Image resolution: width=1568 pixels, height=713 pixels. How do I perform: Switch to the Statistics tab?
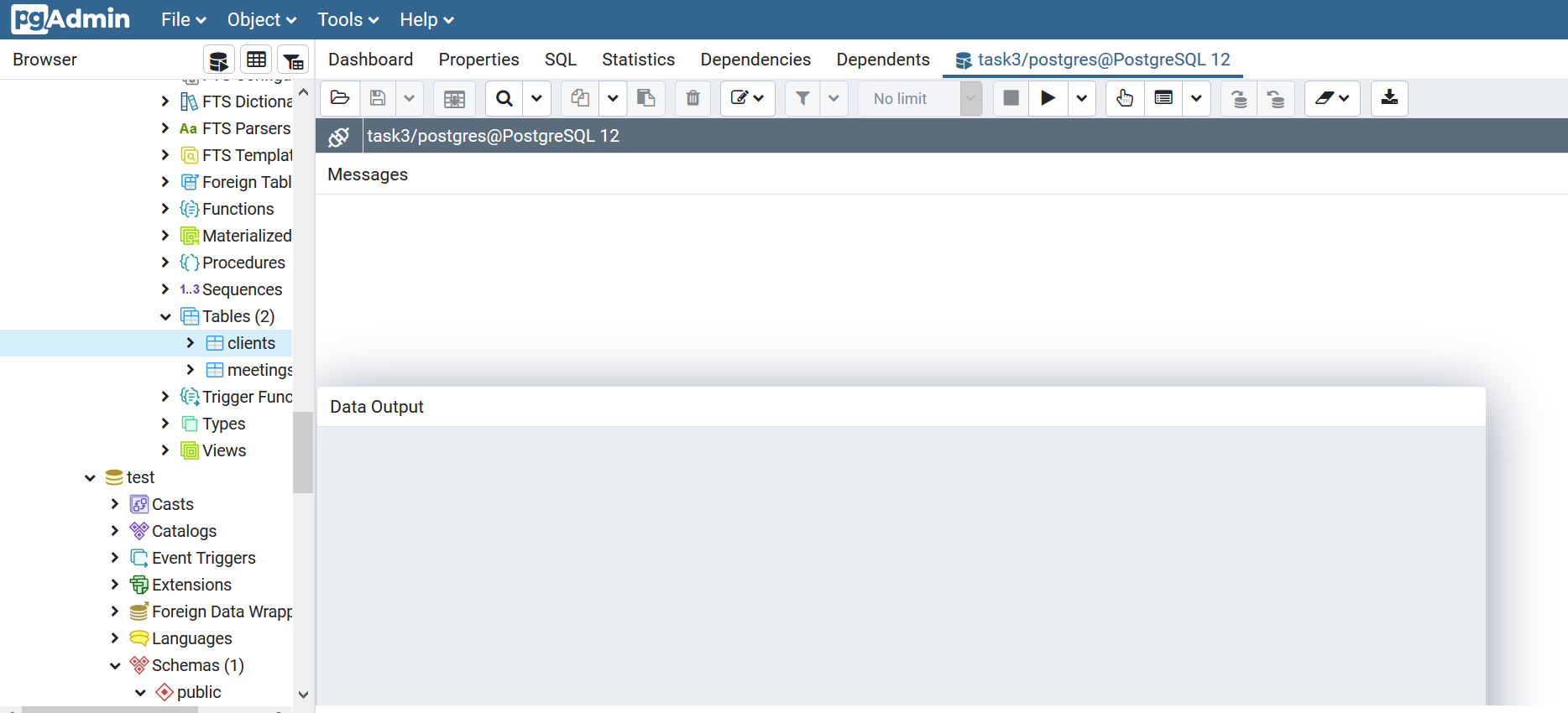638,60
